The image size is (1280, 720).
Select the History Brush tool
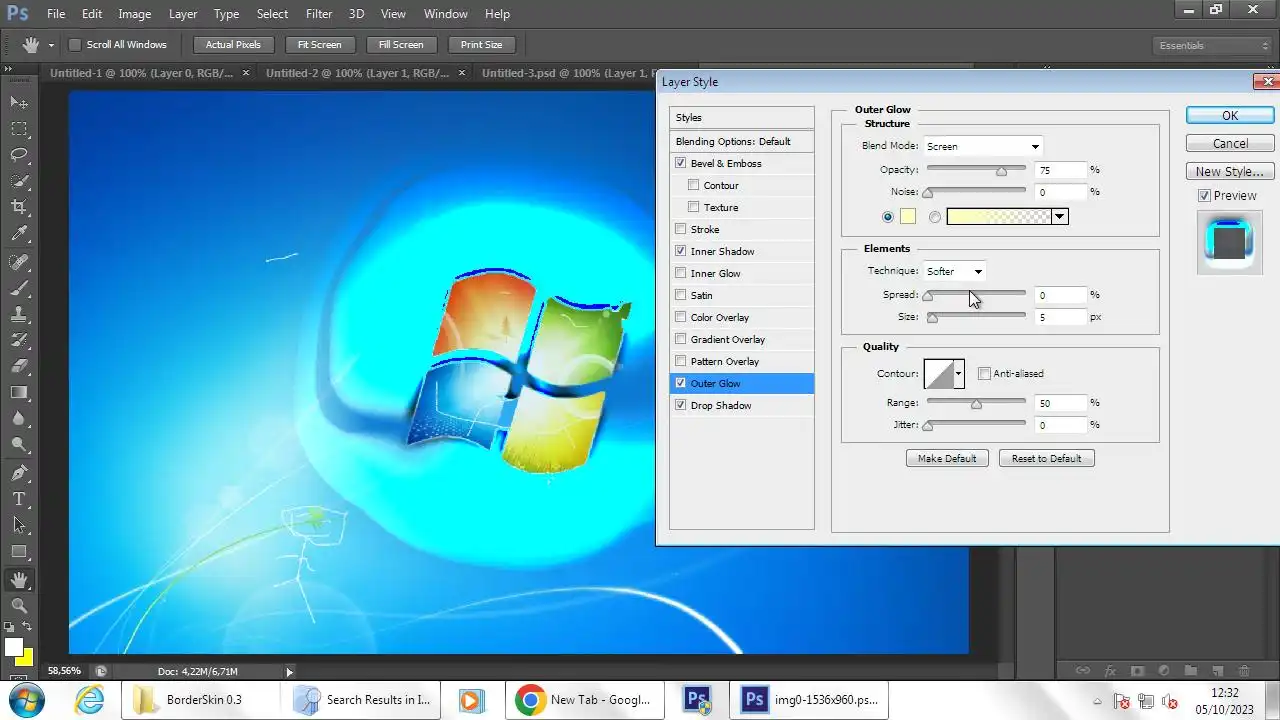19,340
